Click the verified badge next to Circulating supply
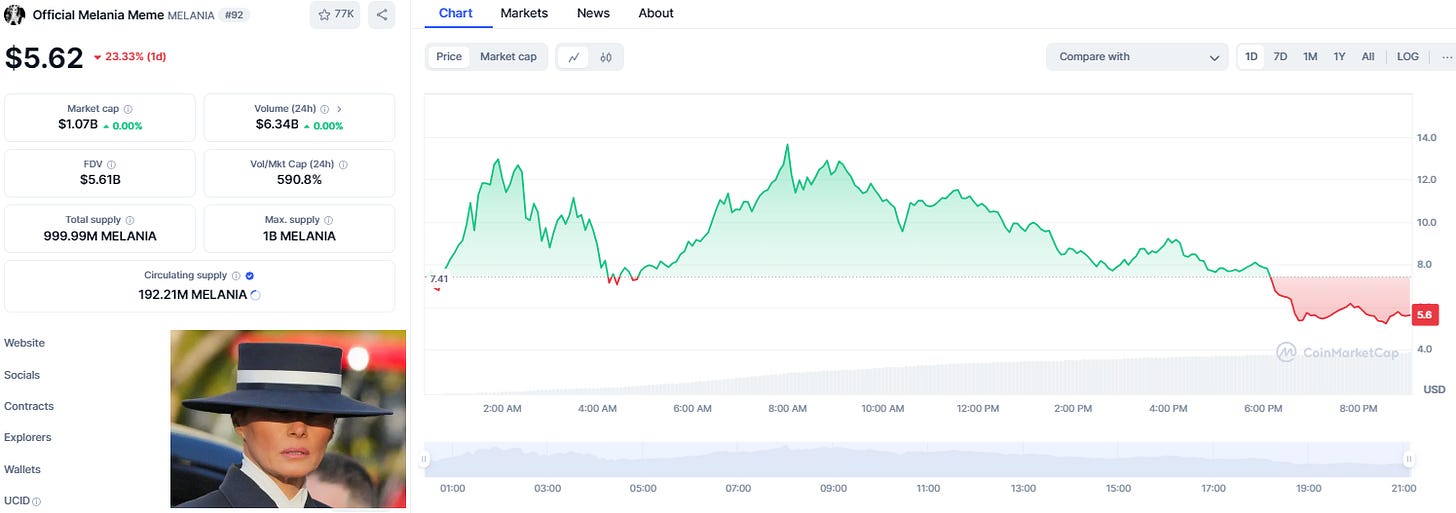The width and height of the screenshot is (1456, 513). point(250,276)
